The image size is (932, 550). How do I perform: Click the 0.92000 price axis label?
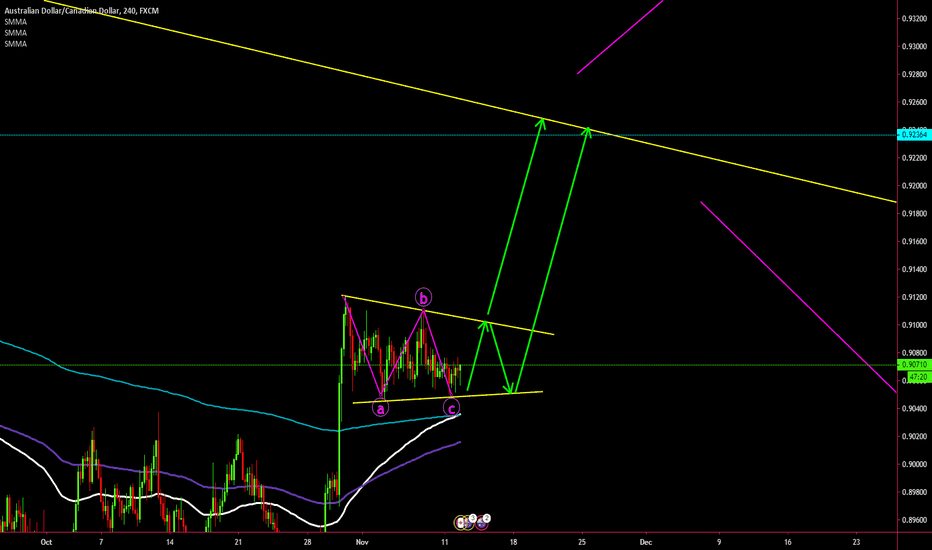[914, 186]
